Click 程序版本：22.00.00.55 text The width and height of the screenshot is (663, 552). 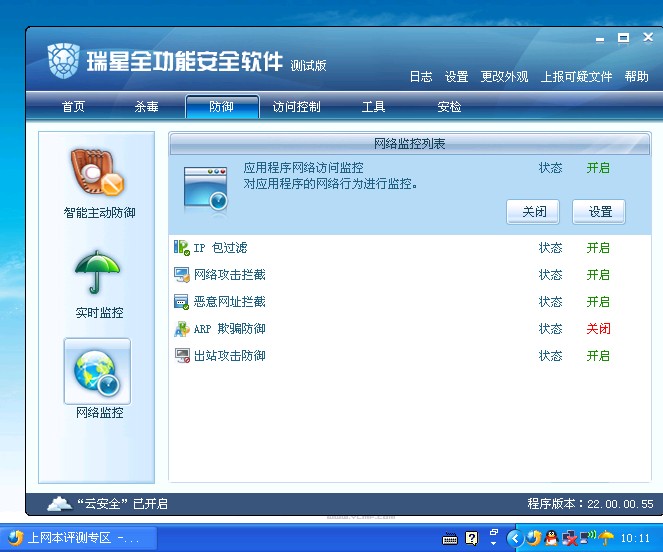point(590,504)
